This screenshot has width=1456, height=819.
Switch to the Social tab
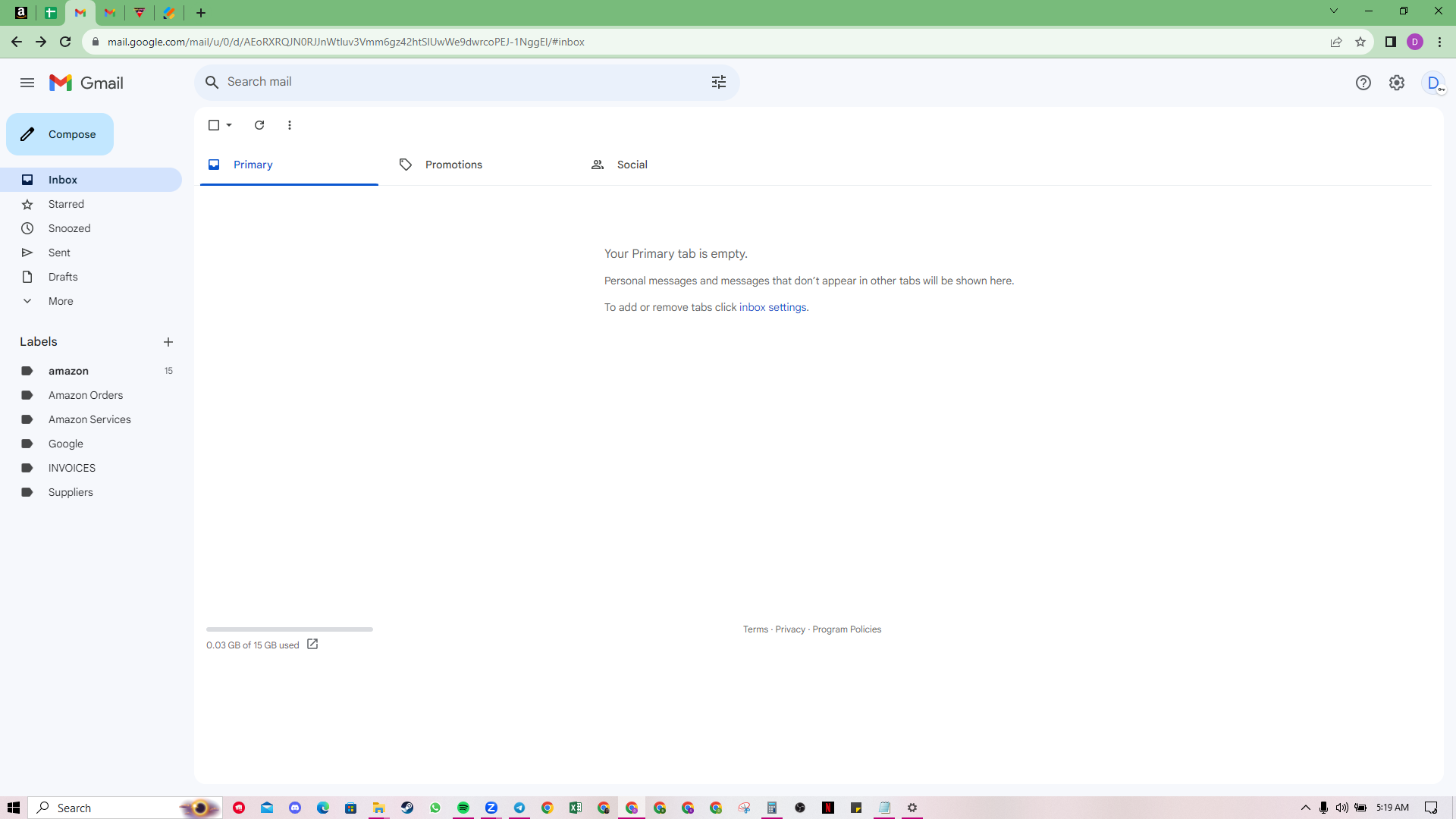pyautogui.click(x=672, y=165)
